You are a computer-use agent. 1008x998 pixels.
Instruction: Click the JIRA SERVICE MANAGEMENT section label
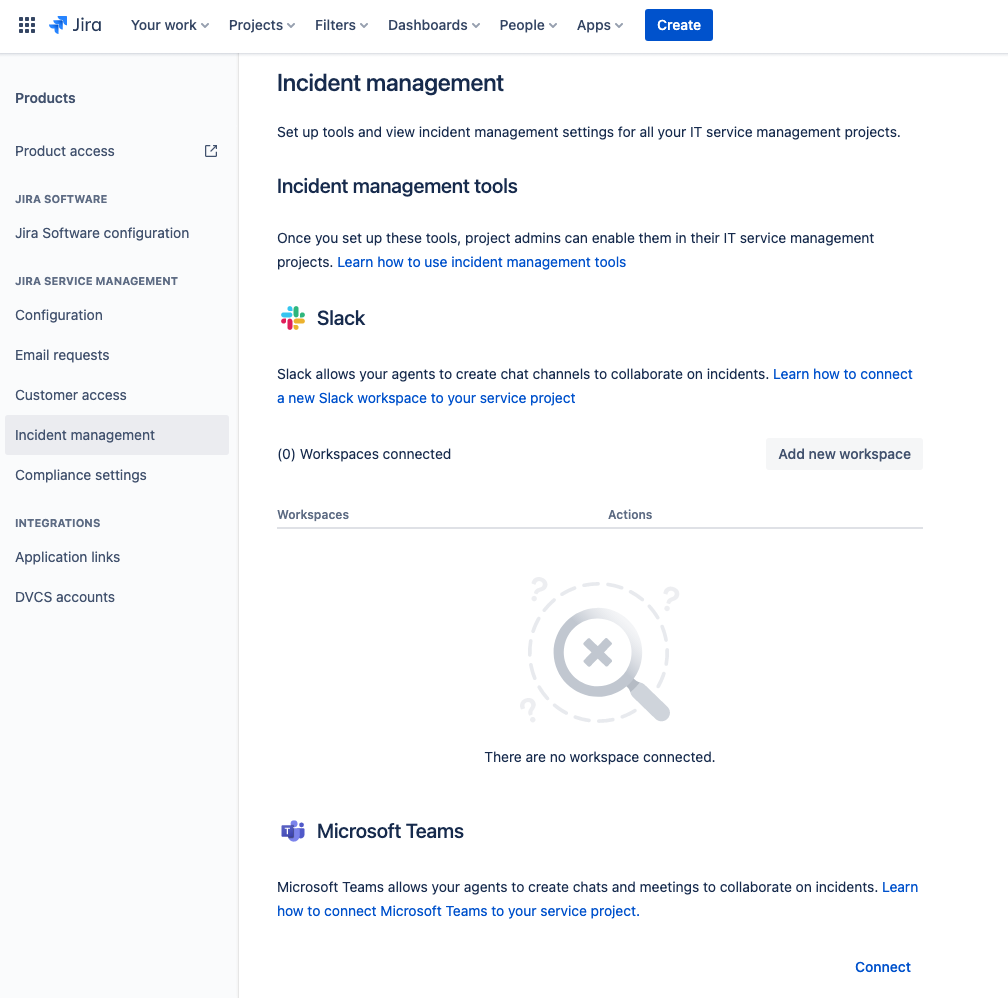click(96, 281)
